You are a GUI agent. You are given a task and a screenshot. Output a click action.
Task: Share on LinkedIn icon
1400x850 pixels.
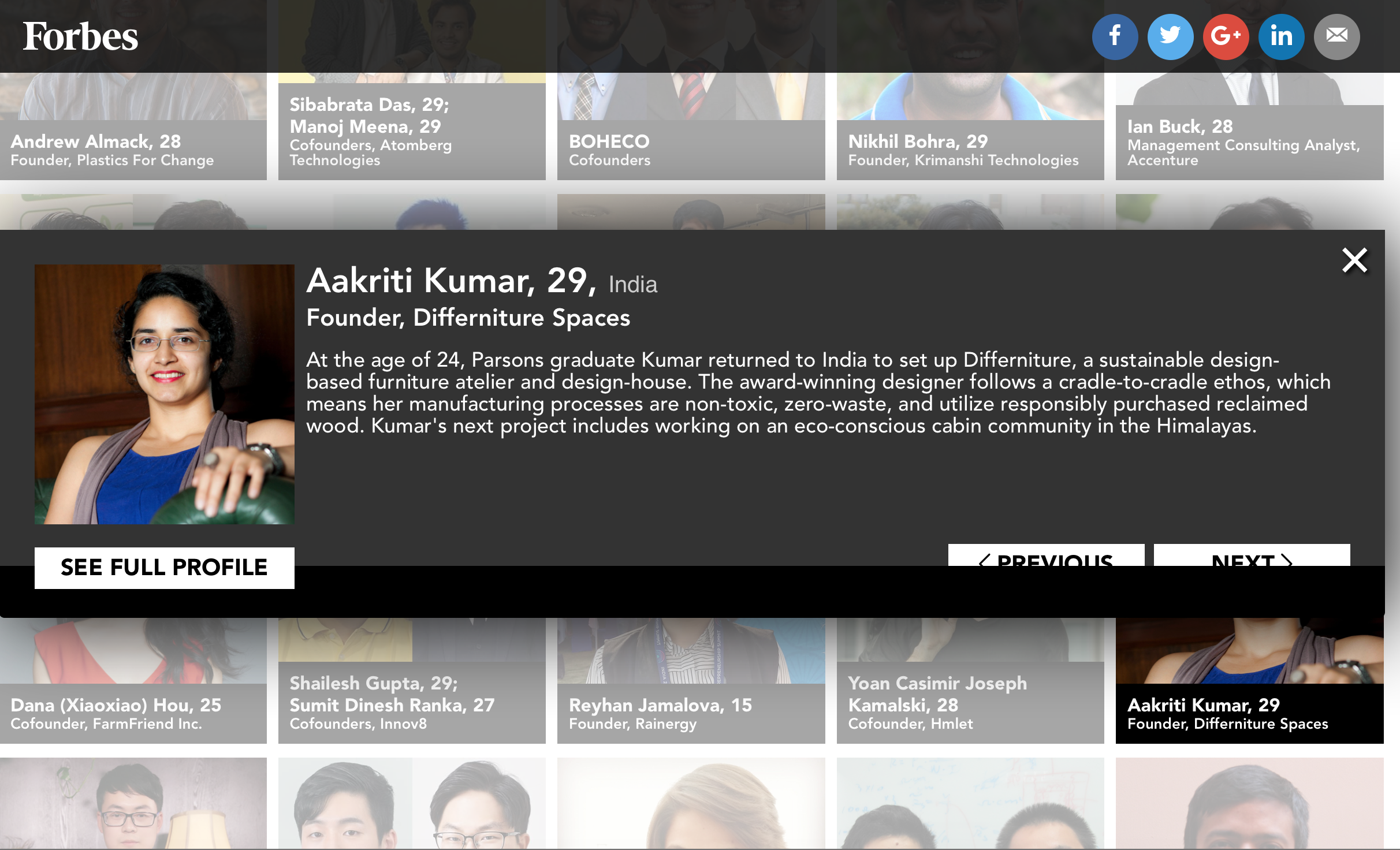click(x=1281, y=36)
